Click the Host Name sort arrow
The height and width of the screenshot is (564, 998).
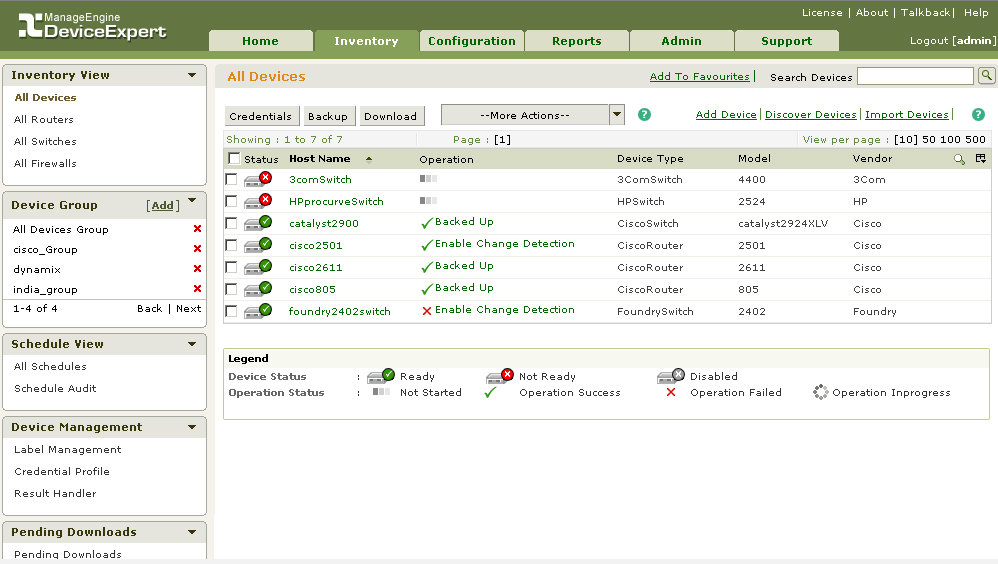[369, 159]
